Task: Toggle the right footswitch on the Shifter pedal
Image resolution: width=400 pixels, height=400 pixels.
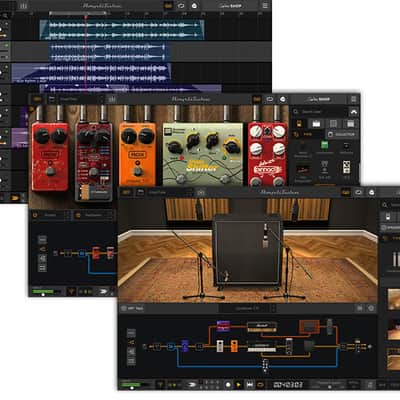Action: 225,179
